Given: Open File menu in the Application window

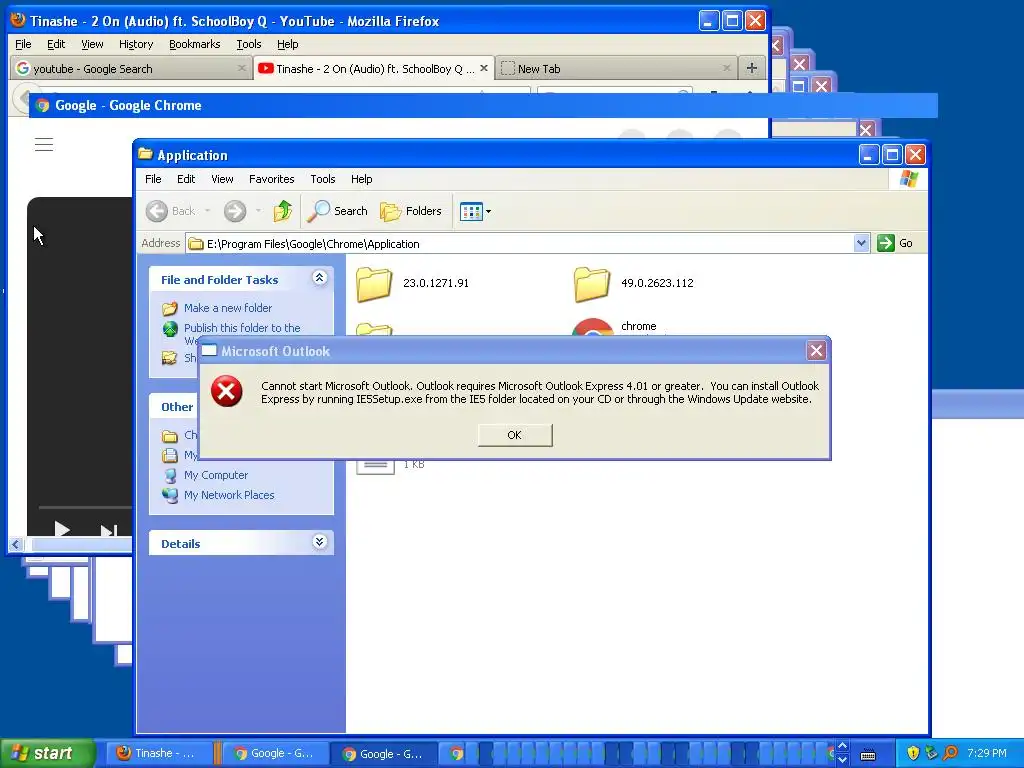Looking at the screenshot, I should (x=153, y=179).
